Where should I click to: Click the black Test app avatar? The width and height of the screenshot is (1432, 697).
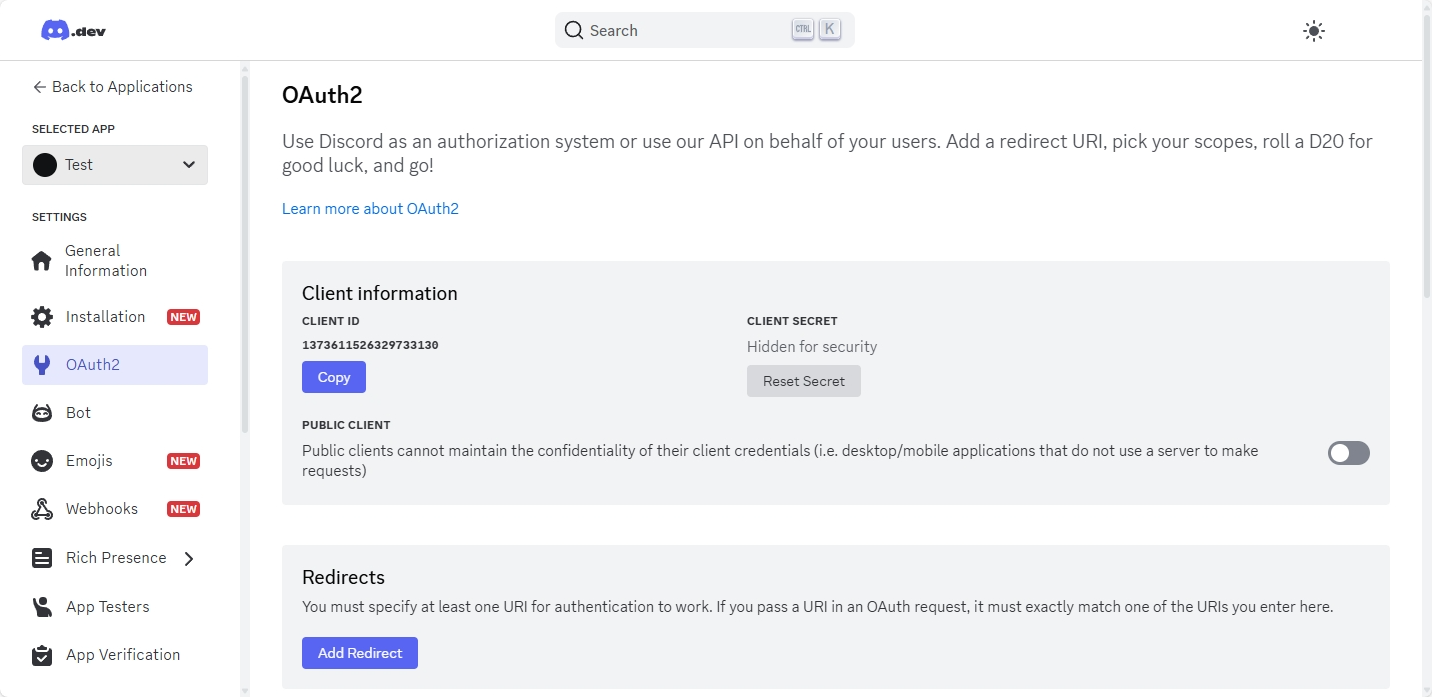(x=45, y=165)
